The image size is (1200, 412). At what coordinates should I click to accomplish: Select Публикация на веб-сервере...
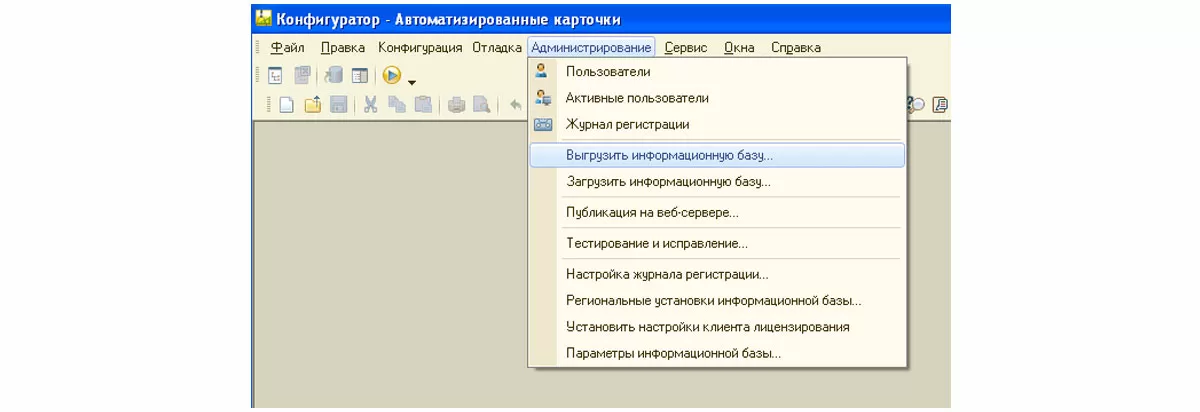tap(717, 213)
